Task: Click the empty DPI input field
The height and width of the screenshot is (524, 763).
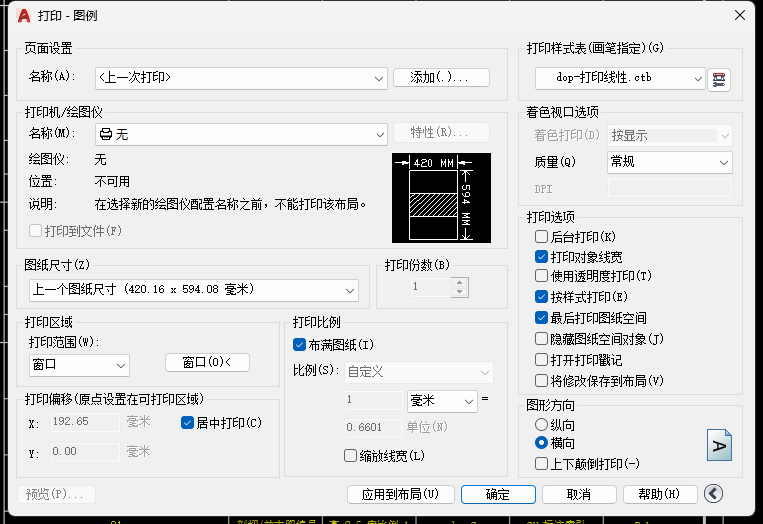Action: click(x=670, y=188)
